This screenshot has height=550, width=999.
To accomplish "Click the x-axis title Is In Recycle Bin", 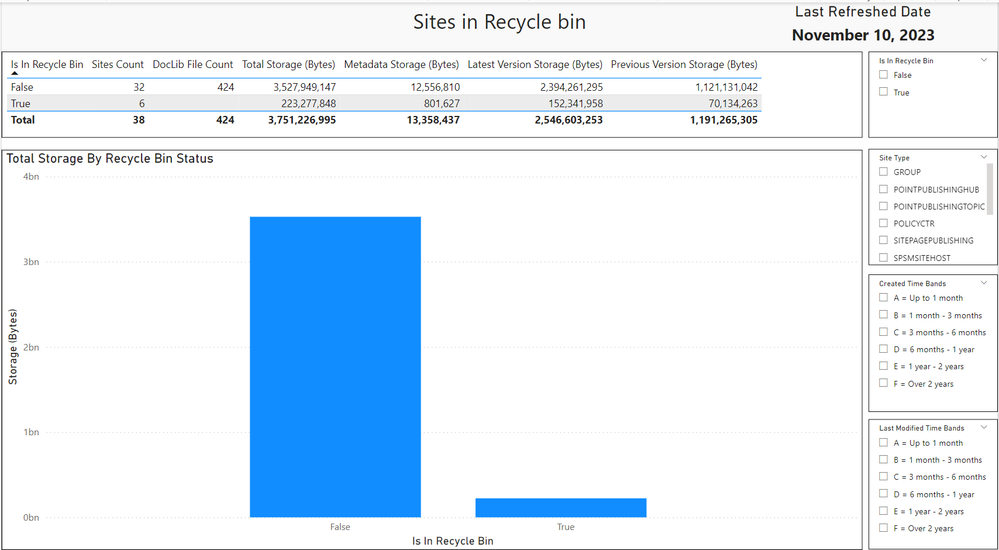I will (452, 541).
